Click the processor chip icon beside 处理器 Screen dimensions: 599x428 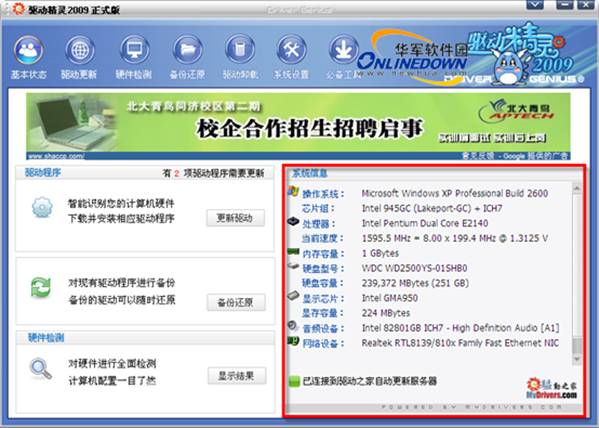tap(293, 221)
